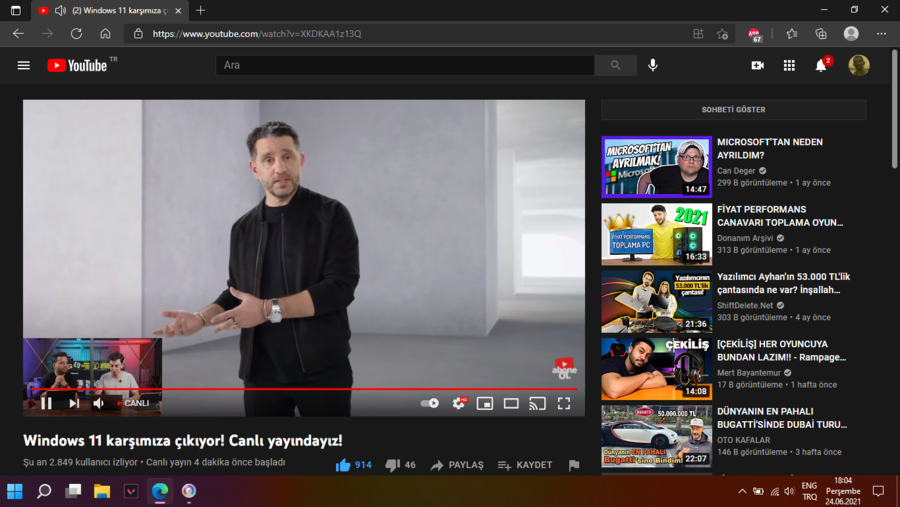Visit Can Deger channel
This screenshot has height=507, width=900.
[x=736, y=171]
